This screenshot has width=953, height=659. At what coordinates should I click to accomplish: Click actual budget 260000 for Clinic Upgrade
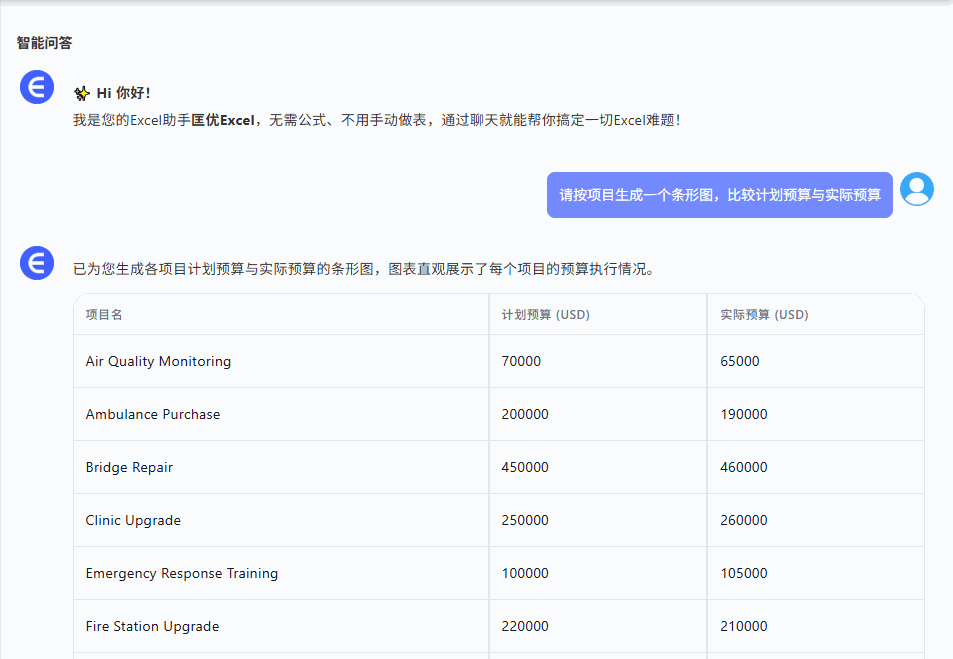point(816,520)
